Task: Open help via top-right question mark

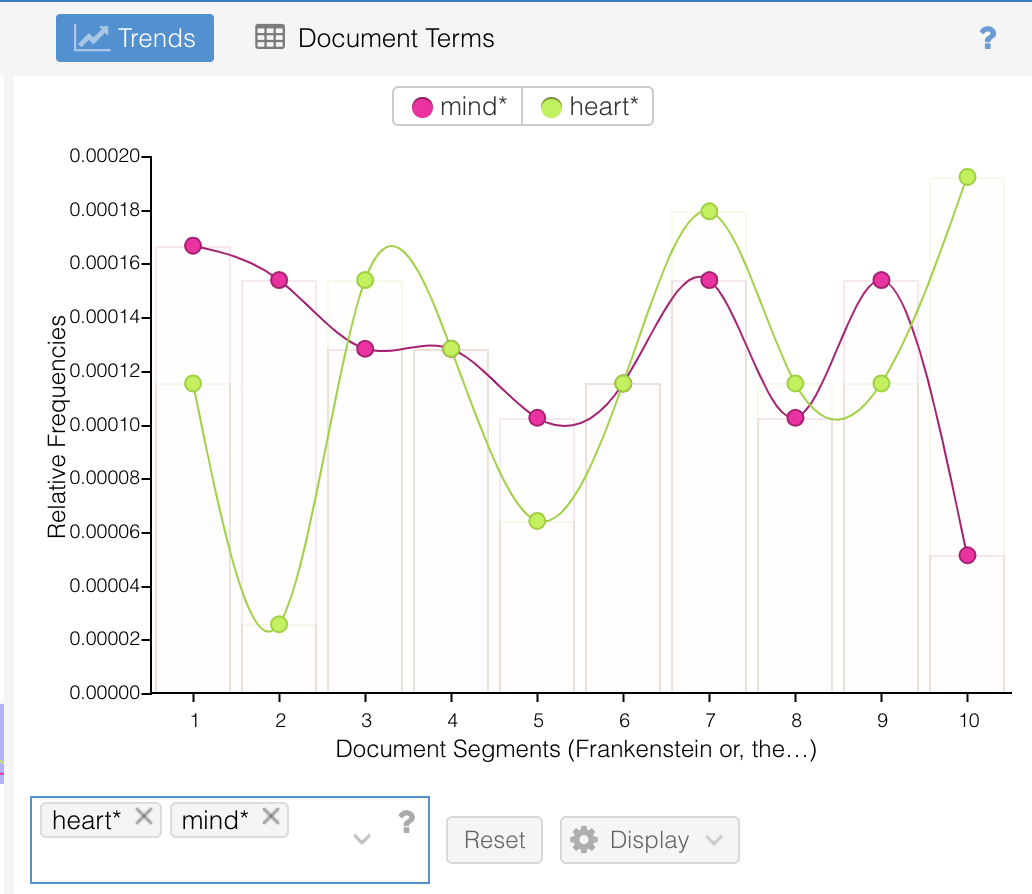Action: pos(987,39)
